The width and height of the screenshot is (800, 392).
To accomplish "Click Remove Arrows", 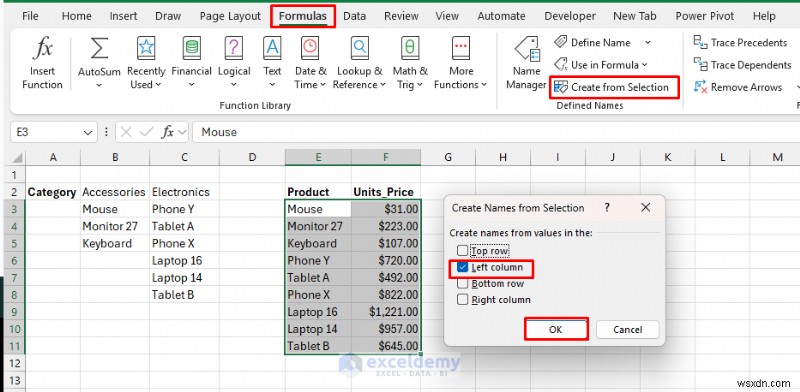I will tap(737, 87).
